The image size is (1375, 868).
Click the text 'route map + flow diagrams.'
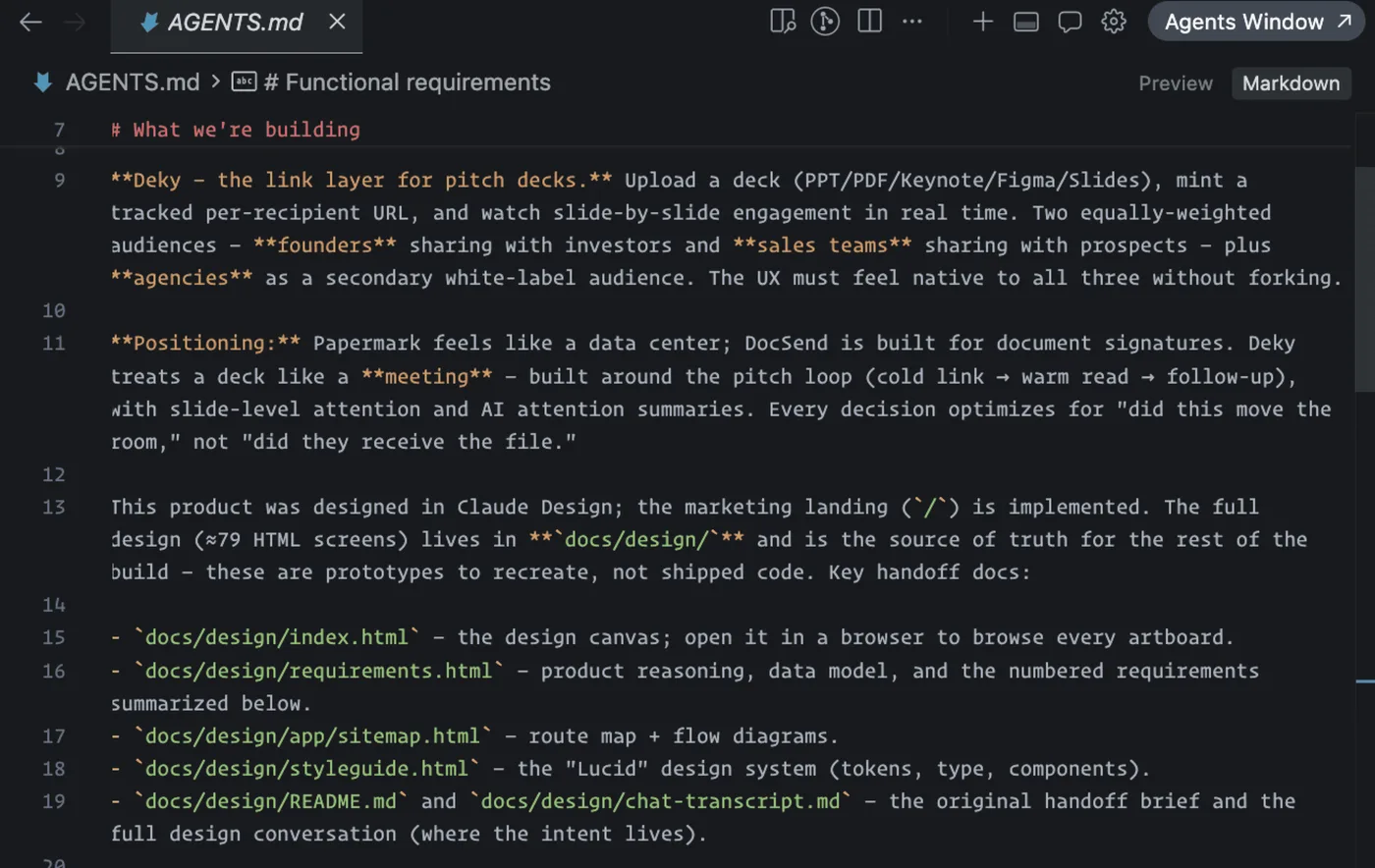(x=684, y=735)
